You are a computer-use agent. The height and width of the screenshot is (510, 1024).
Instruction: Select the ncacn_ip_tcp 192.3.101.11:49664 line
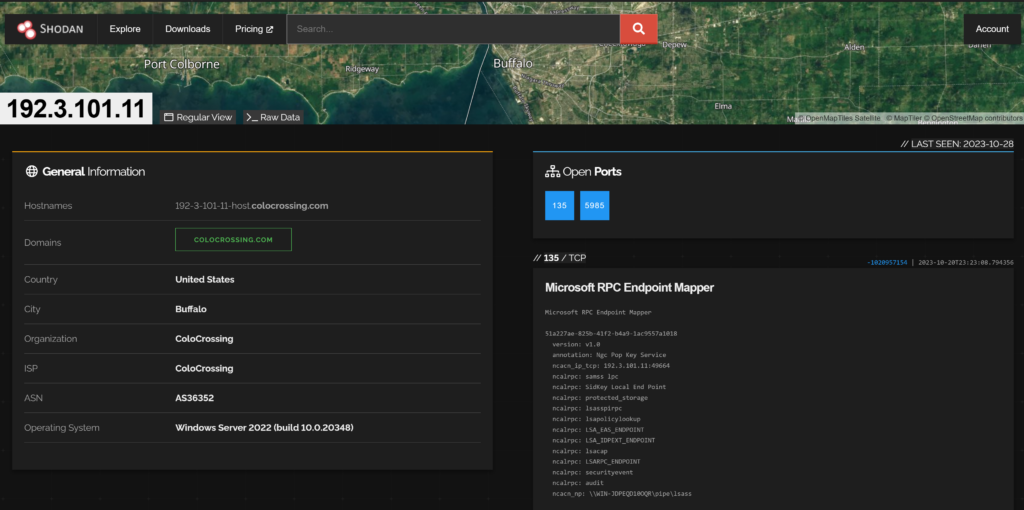(x=611, y=366)
